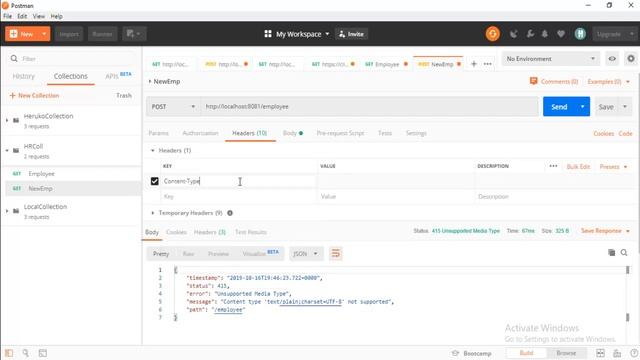Click the Content-Type value field
This screenshot has height=360, width=640.
click(x=396, y=181)
